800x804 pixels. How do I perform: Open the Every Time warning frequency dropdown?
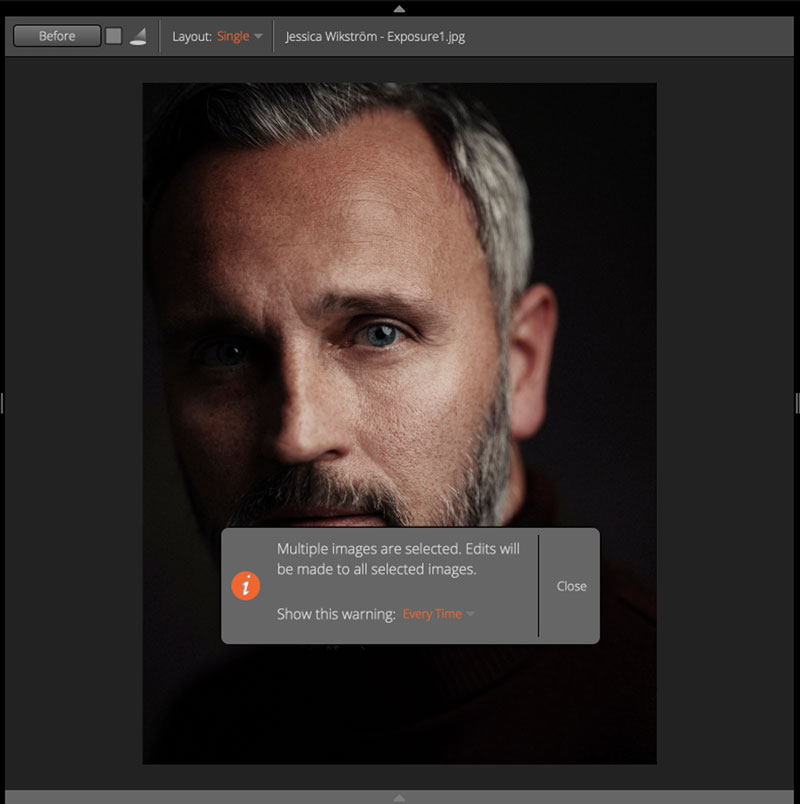(438, 614)
